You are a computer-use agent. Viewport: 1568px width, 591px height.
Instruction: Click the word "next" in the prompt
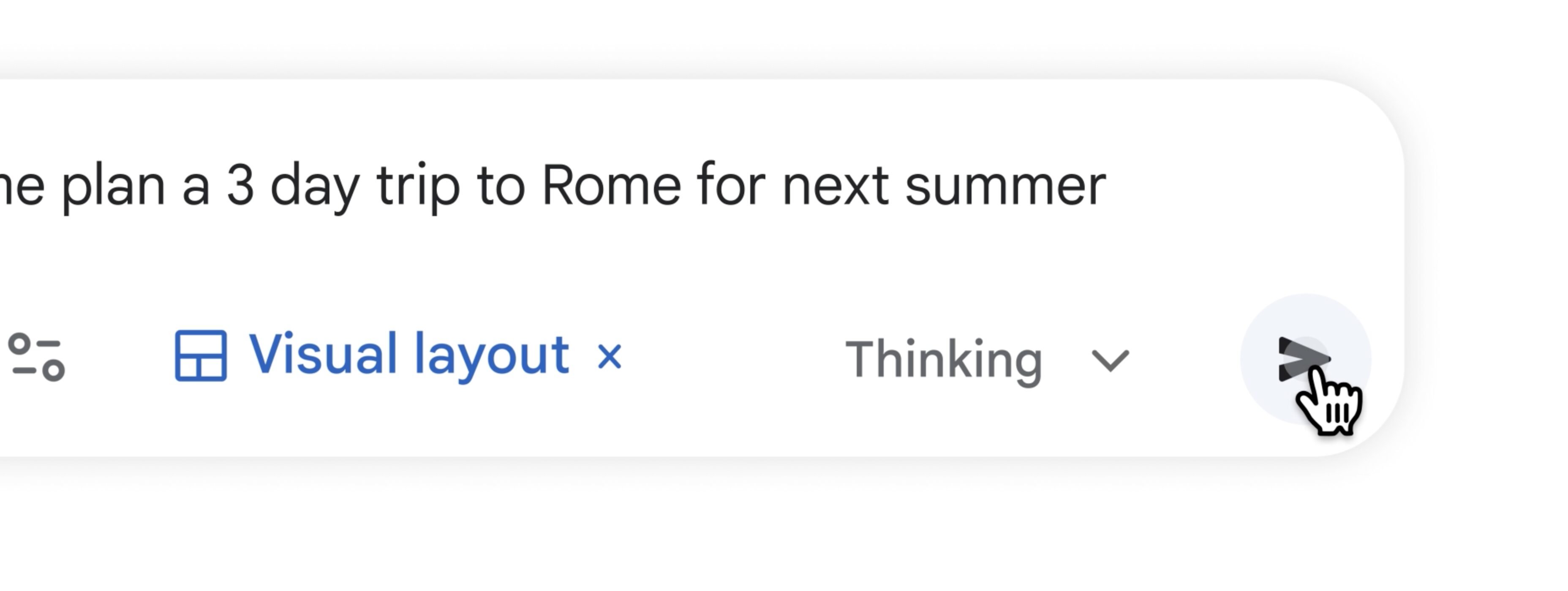pyautogui.click(x=835, y=185)
